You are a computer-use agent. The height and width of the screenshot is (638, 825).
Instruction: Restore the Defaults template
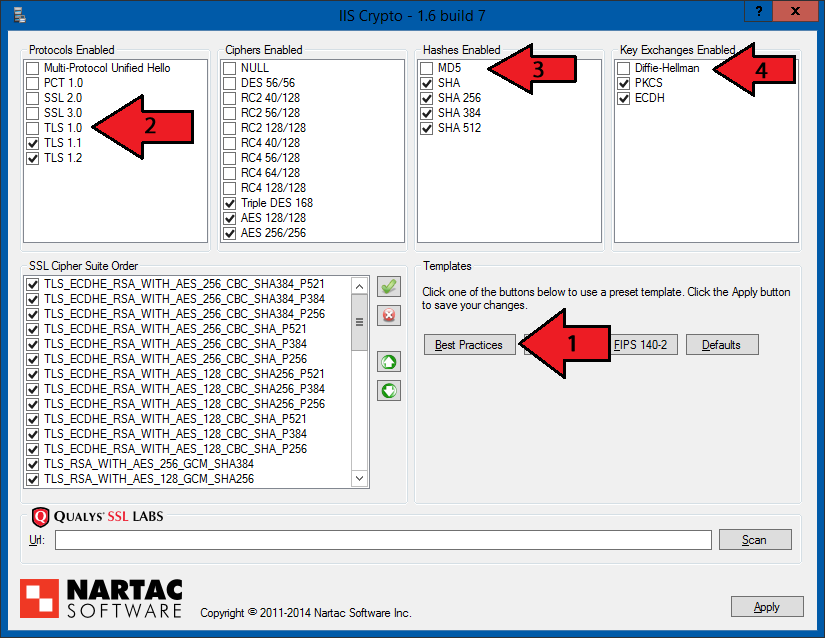coord(722,345)
